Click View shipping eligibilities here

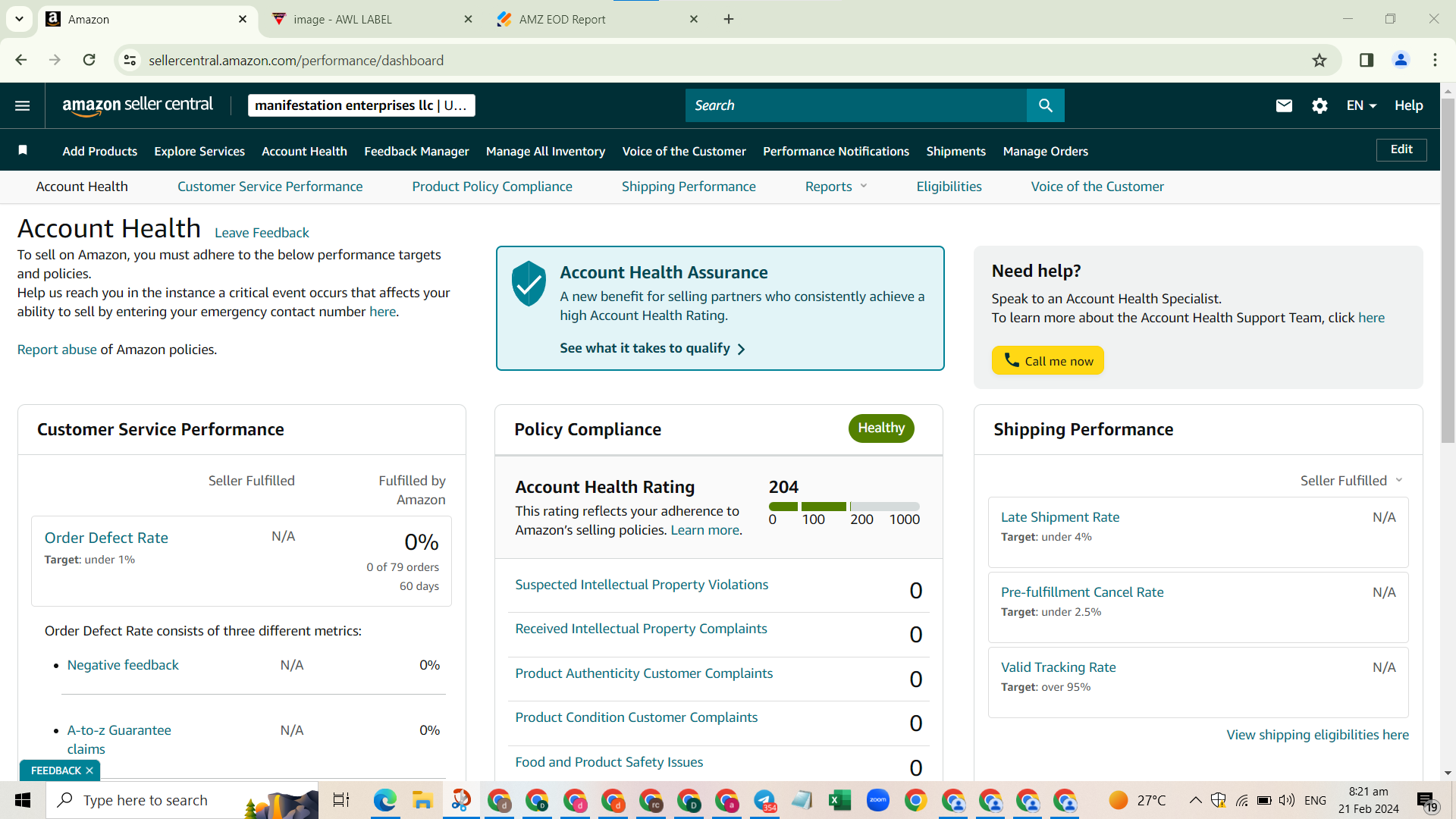coord(1317,735)
